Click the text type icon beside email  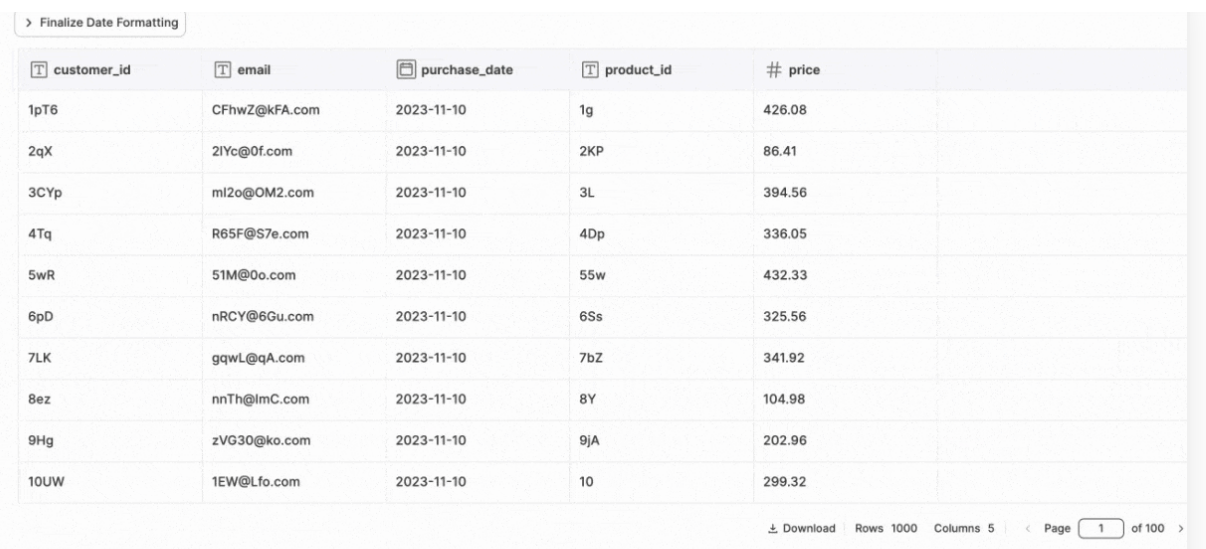224,69
